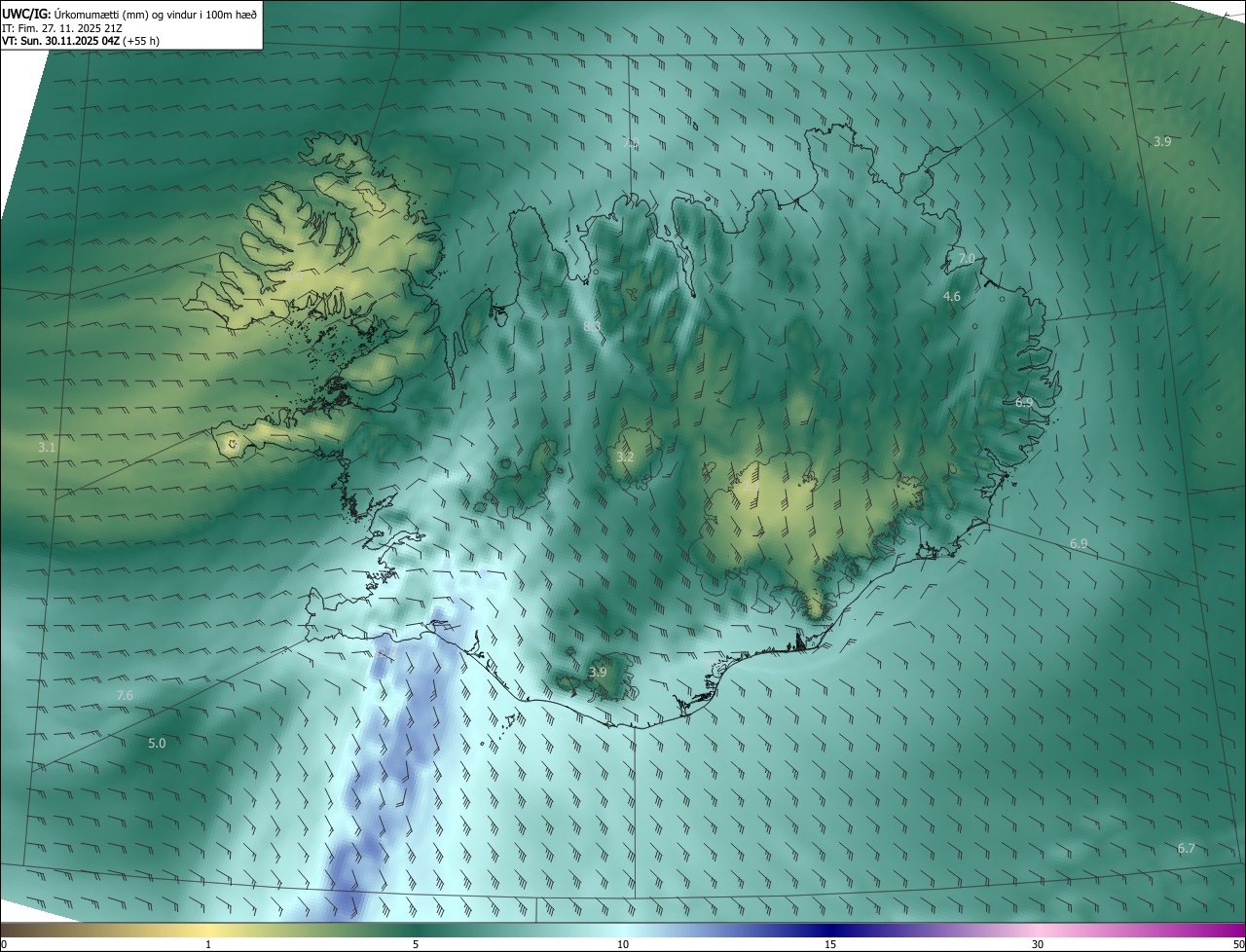The height and width of the screenshot is (952, 1246).
Task: Pick the yellow section of the precipitation colorbar
Action: coord(208,930)
